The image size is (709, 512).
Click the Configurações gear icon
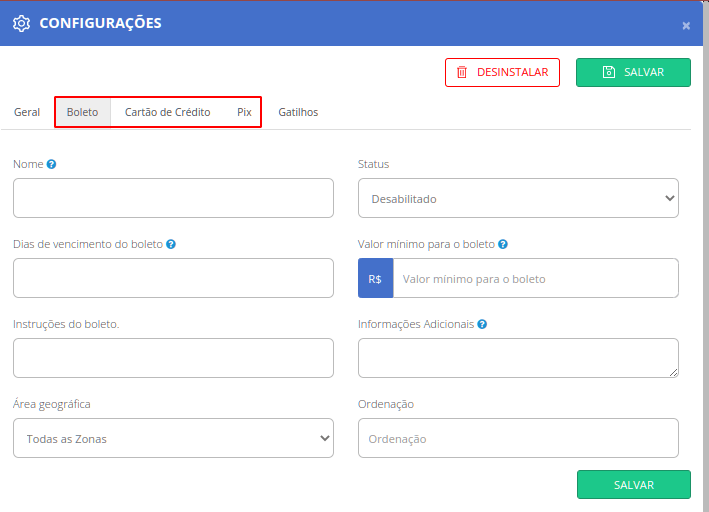[x=21, y=24]
